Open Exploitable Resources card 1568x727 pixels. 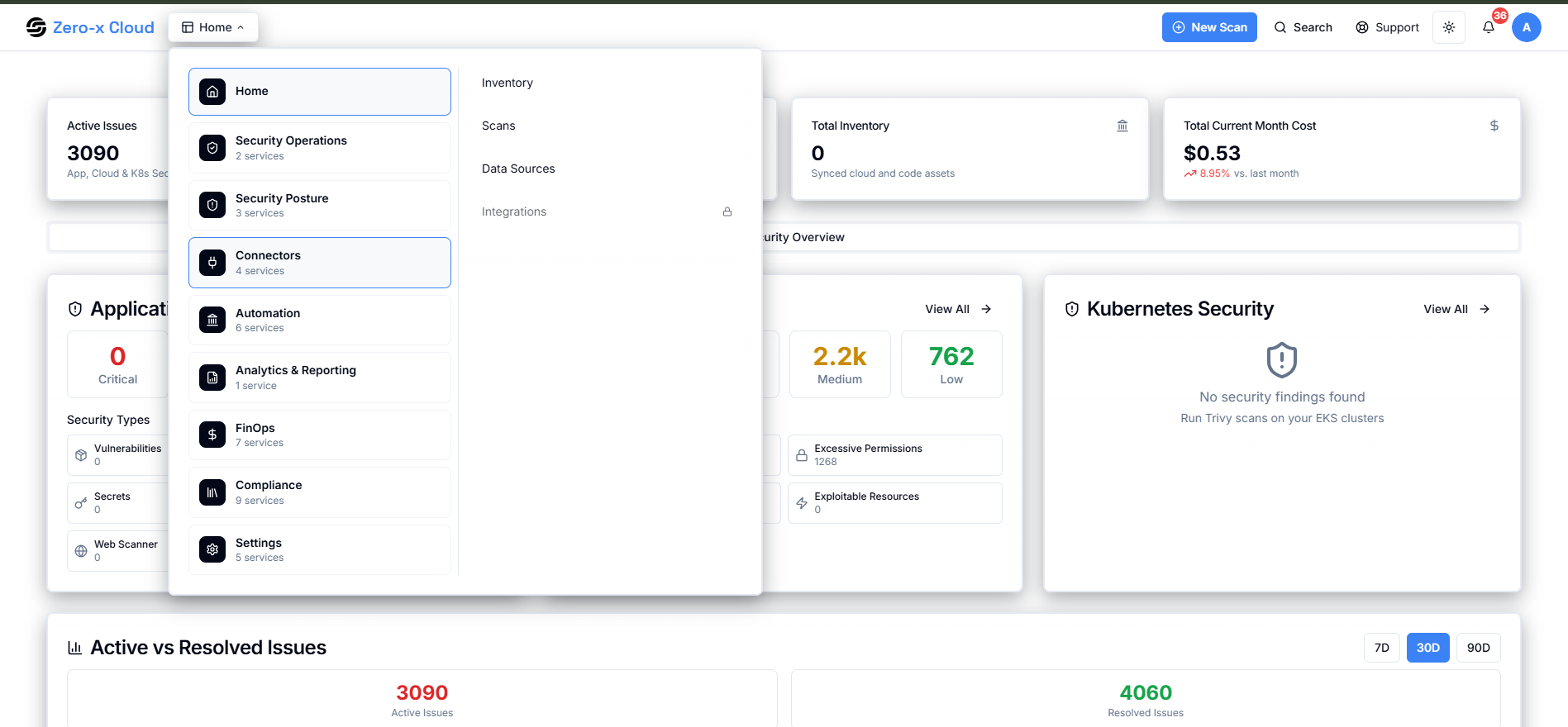point(895,503)
